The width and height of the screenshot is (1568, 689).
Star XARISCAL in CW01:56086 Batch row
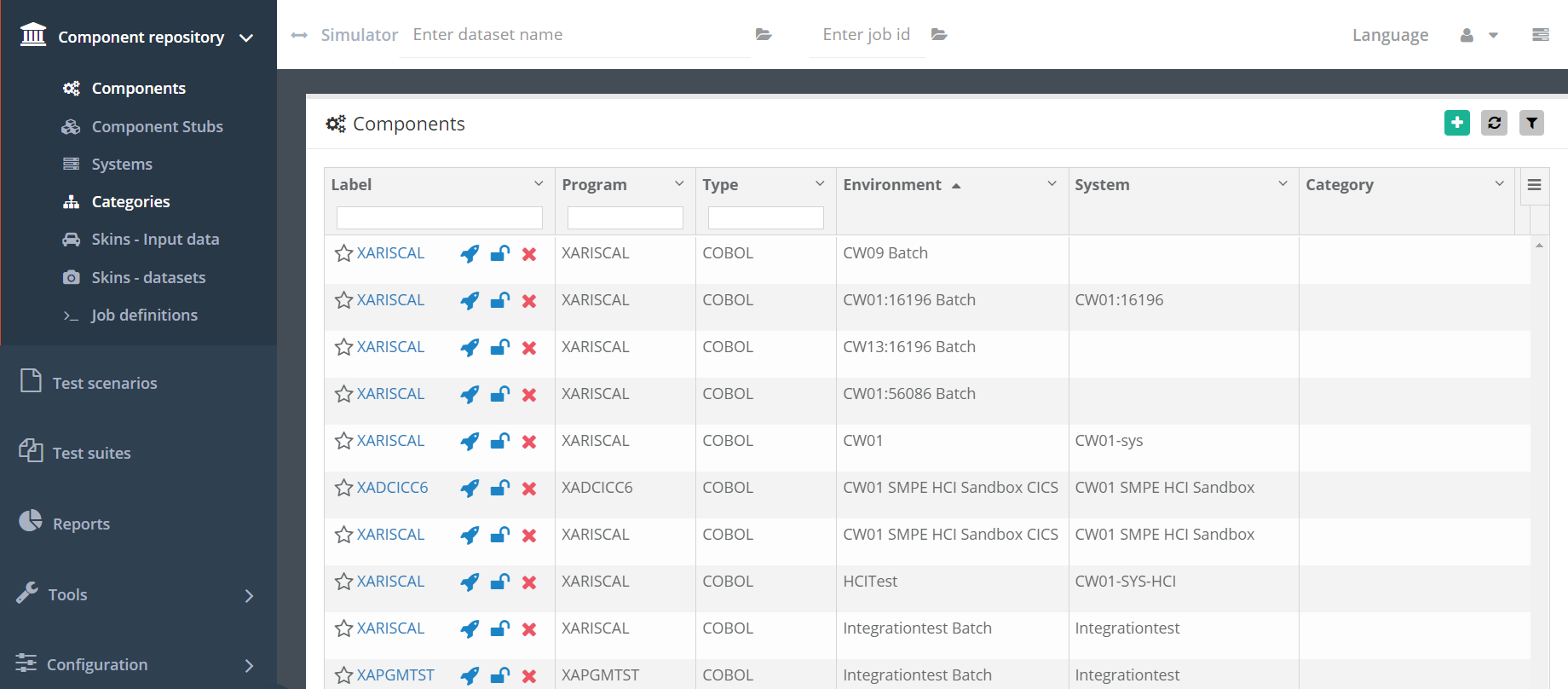343,394
